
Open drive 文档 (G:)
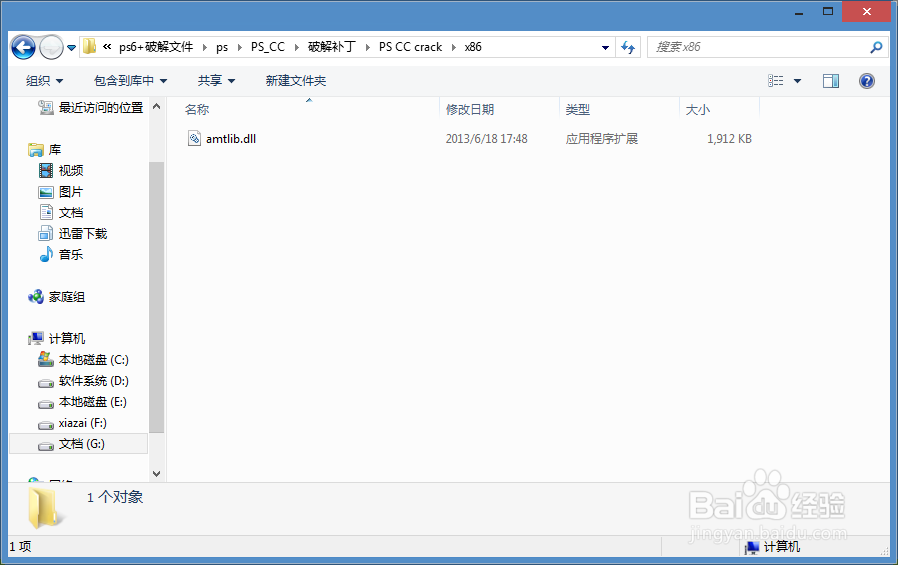82,444
